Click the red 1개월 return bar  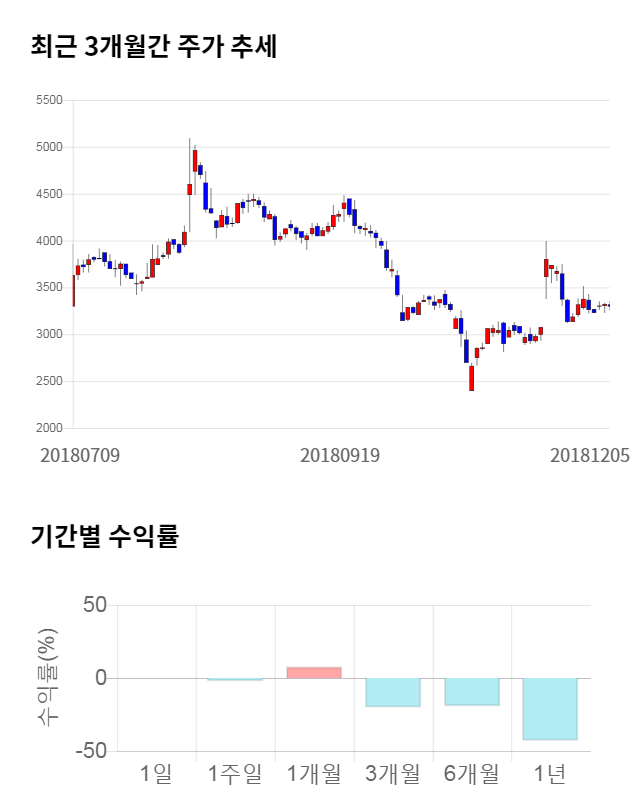click(314, 673)
